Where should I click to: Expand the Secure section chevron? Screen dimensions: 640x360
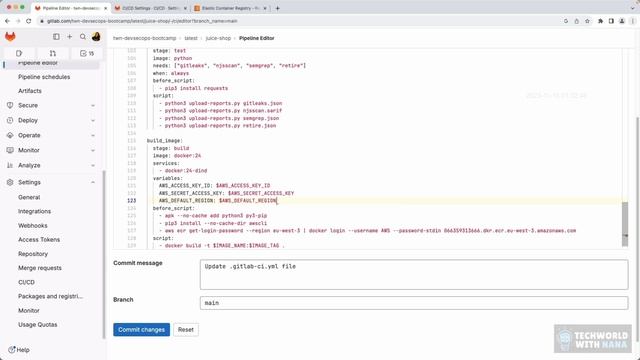(x=93, y=106)
